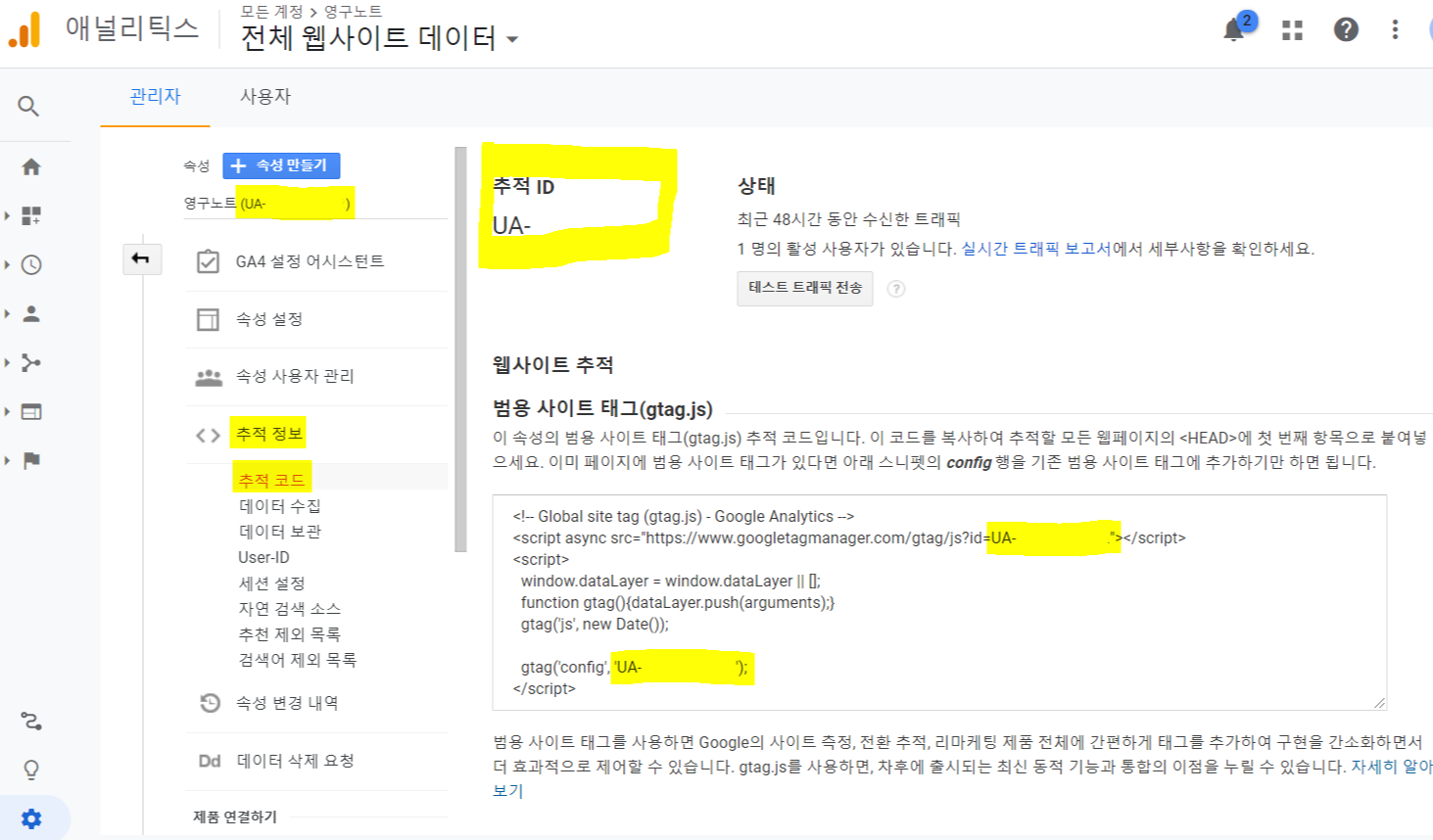1433x840 pixels.
Task: Click the property column vertical scrollbar
Action: (460, 350)
